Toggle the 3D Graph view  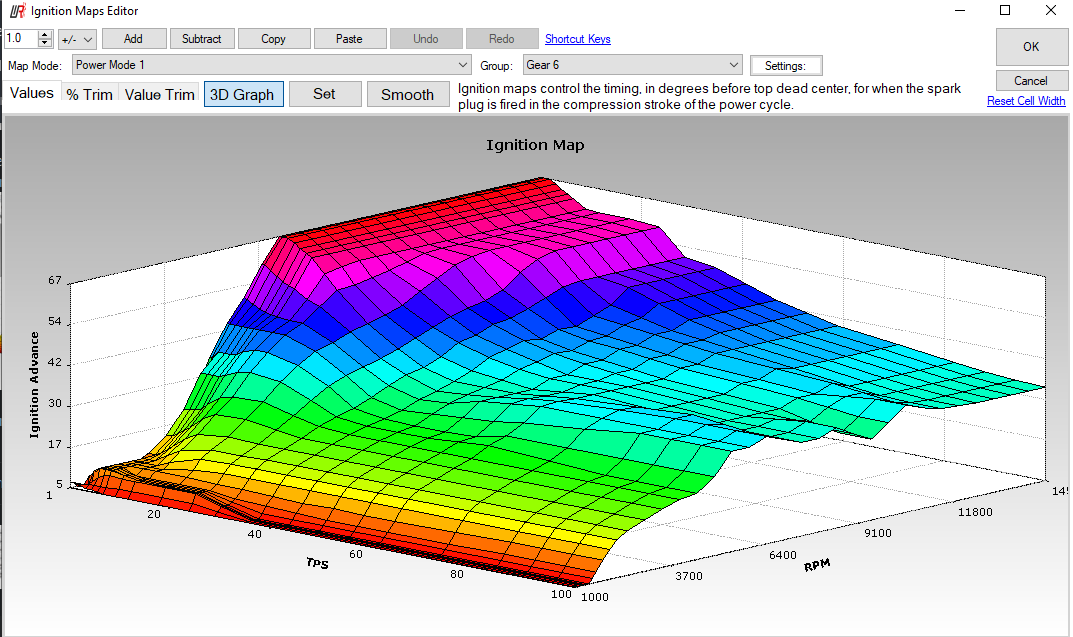point(244,95)
